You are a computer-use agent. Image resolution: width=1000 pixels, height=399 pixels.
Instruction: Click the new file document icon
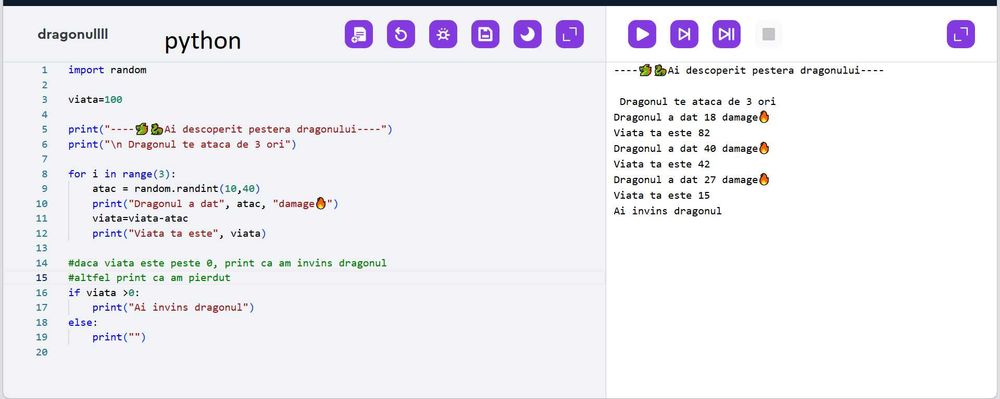[x=359, y=34]
